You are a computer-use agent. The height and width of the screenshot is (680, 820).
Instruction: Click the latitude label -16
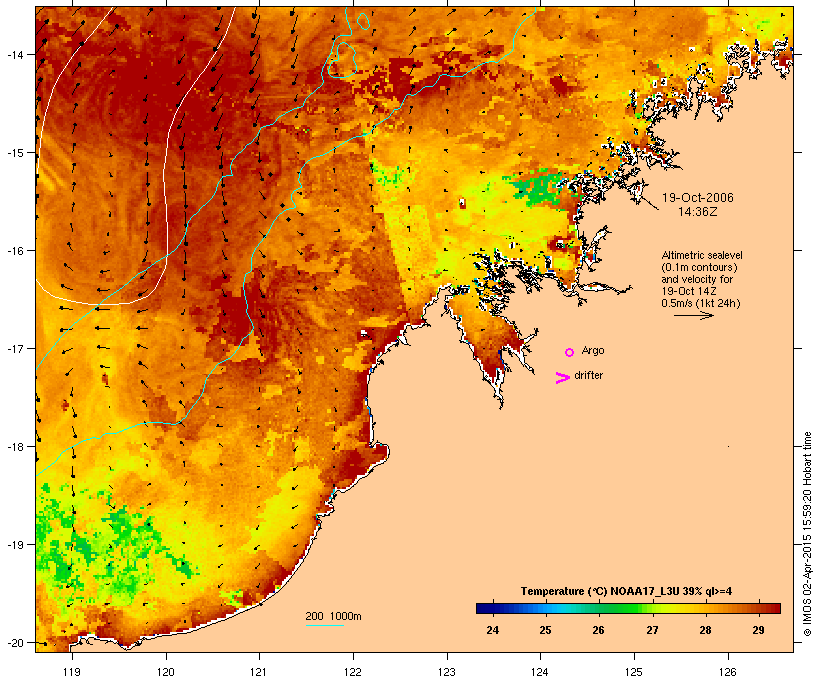(x=14, y=251)
